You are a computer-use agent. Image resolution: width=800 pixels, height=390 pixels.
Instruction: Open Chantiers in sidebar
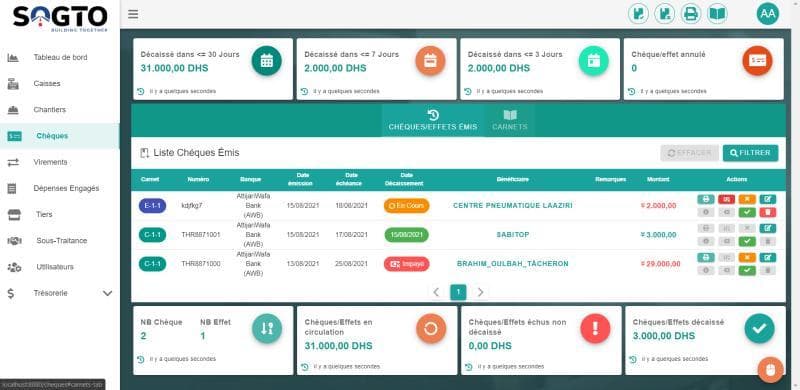60,110
